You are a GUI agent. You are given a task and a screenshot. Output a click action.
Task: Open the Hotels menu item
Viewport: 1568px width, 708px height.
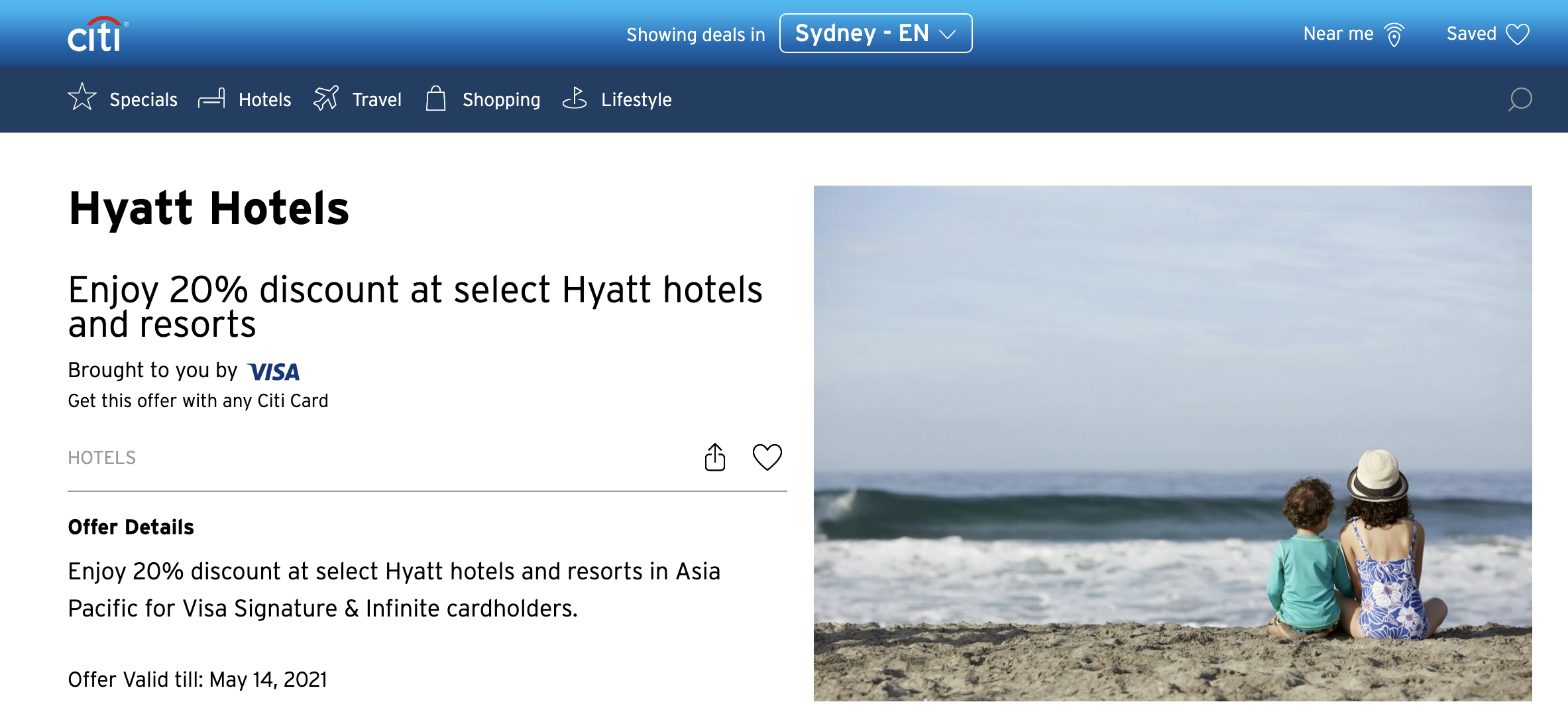[264, 99]
